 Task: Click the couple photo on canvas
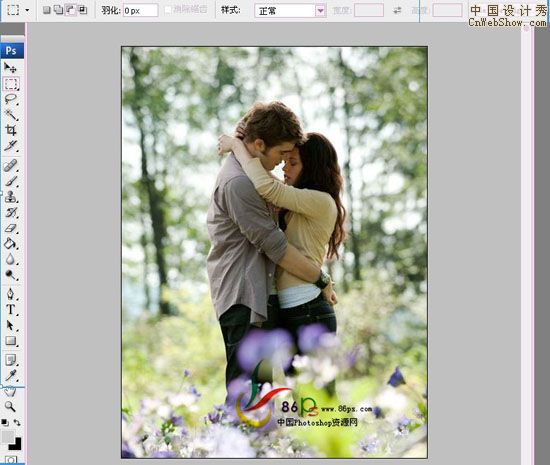click(x=274, y=252)
